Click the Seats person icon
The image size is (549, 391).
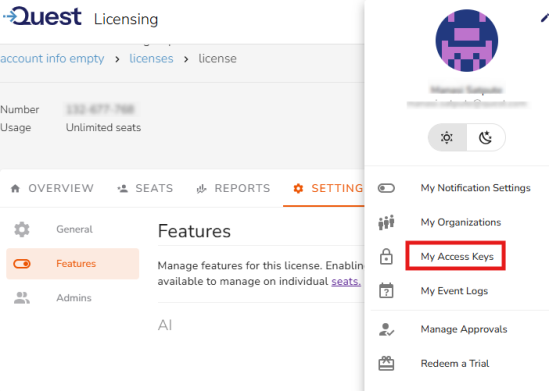123,189
